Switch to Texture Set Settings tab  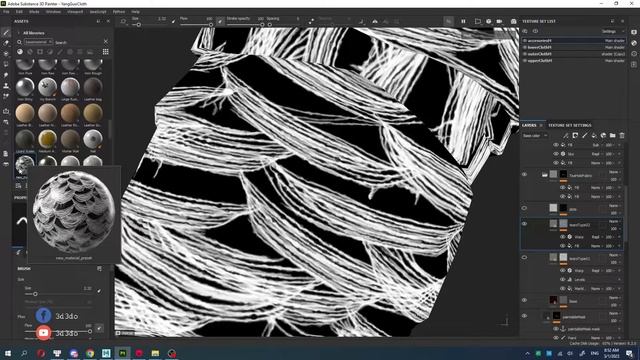[569, 125]
